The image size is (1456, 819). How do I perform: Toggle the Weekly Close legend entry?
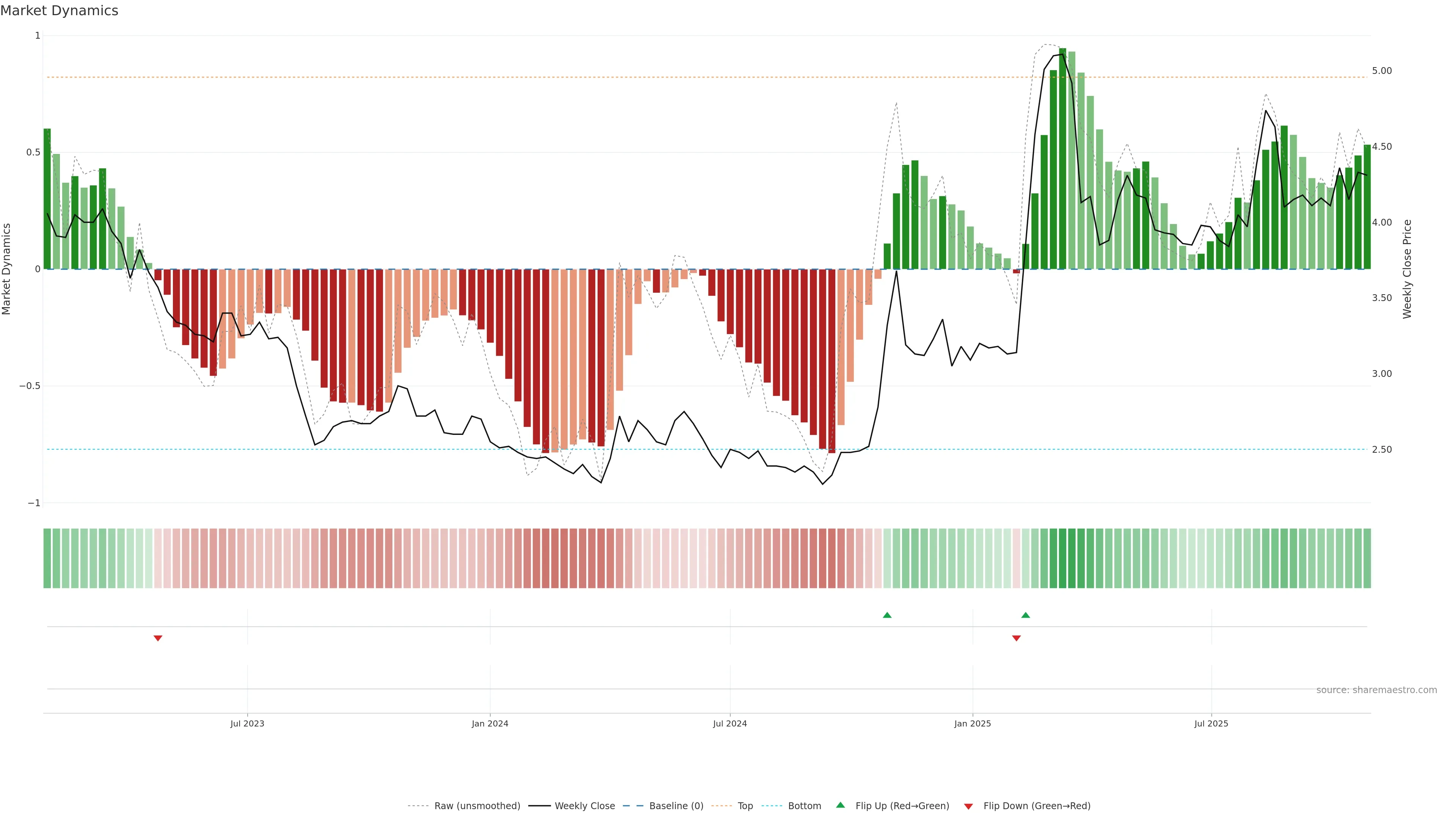click(x=584, y=806)
